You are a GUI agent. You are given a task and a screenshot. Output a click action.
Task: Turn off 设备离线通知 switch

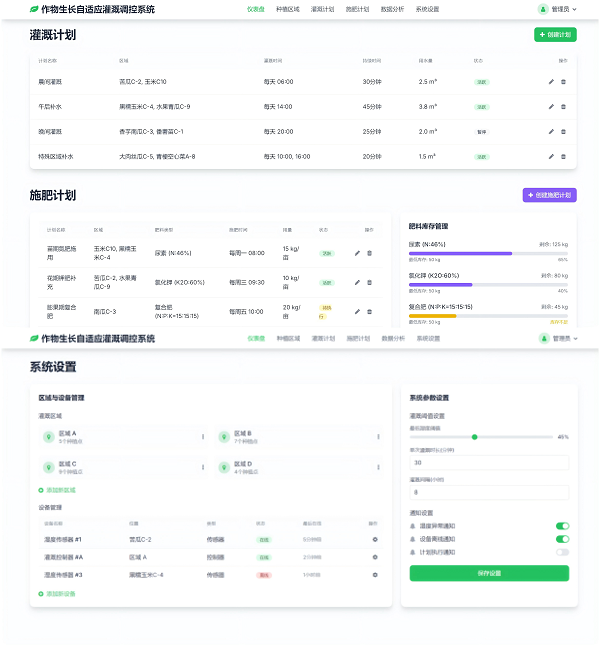coord(562,539)
